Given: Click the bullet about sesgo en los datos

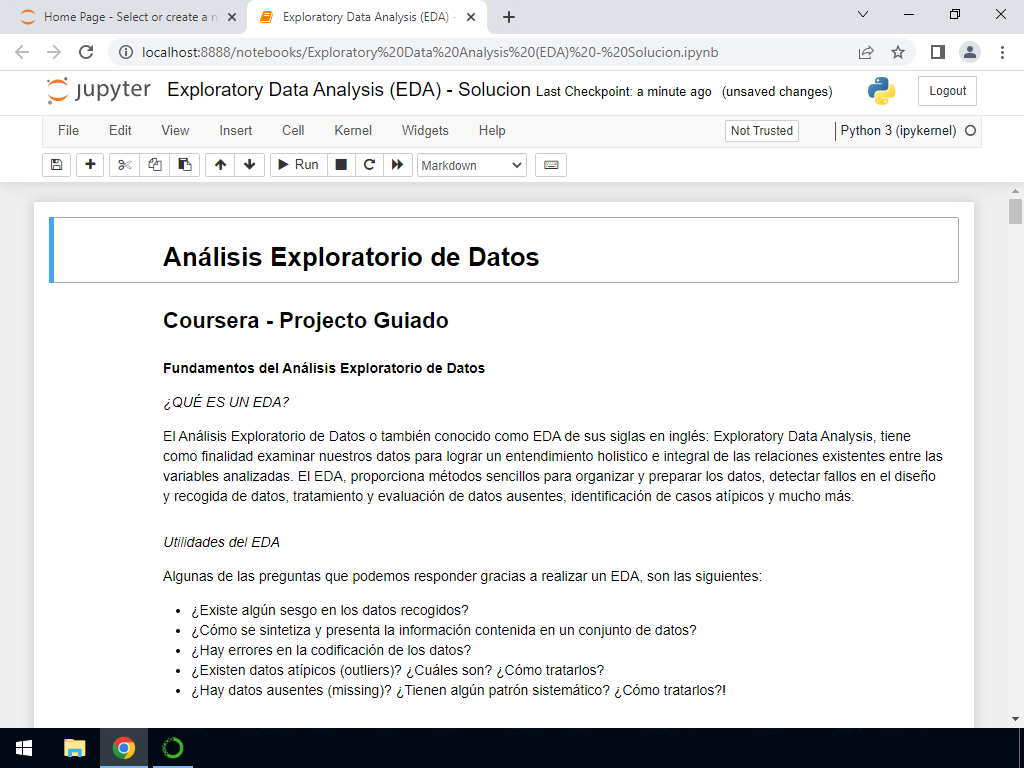Looking at the screenshot, I should (x=330, y=610).
